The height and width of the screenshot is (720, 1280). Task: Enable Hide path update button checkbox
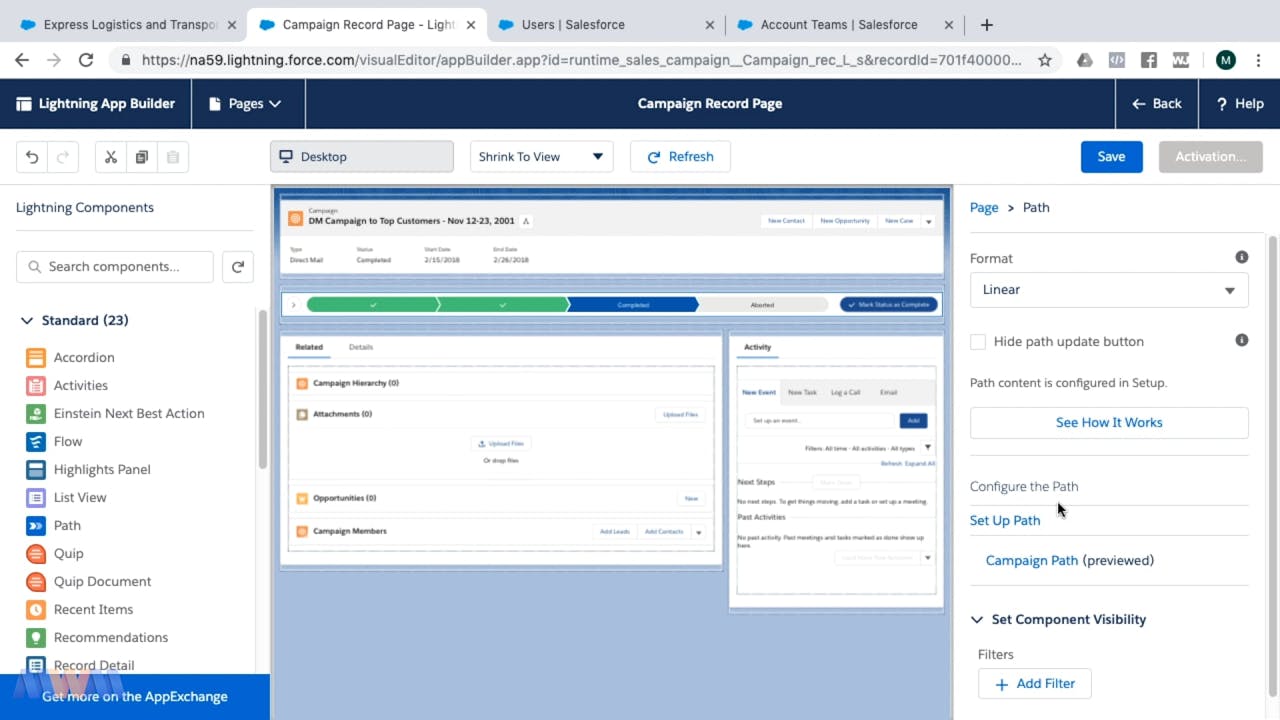(978, 342)
